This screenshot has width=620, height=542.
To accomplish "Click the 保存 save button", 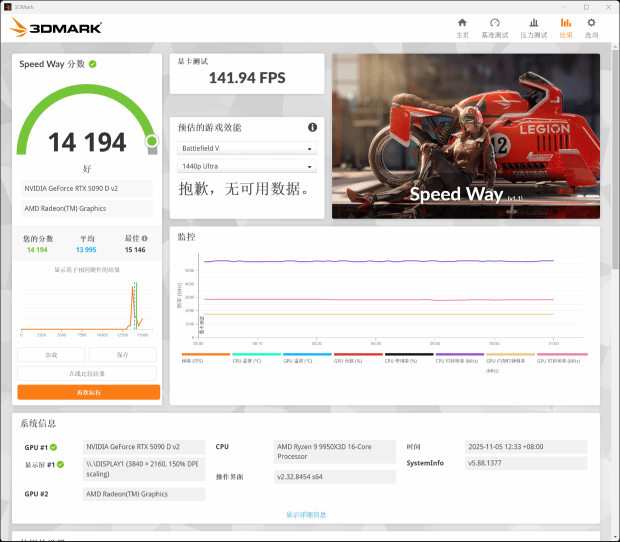I will (123, 355).
